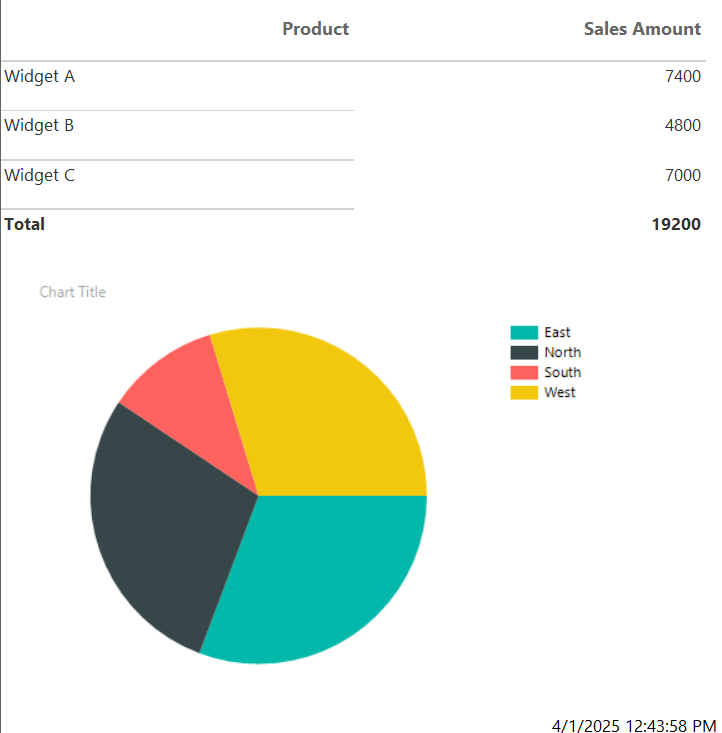
Task: Click the South red legend swatch
Action: [524, 373]
